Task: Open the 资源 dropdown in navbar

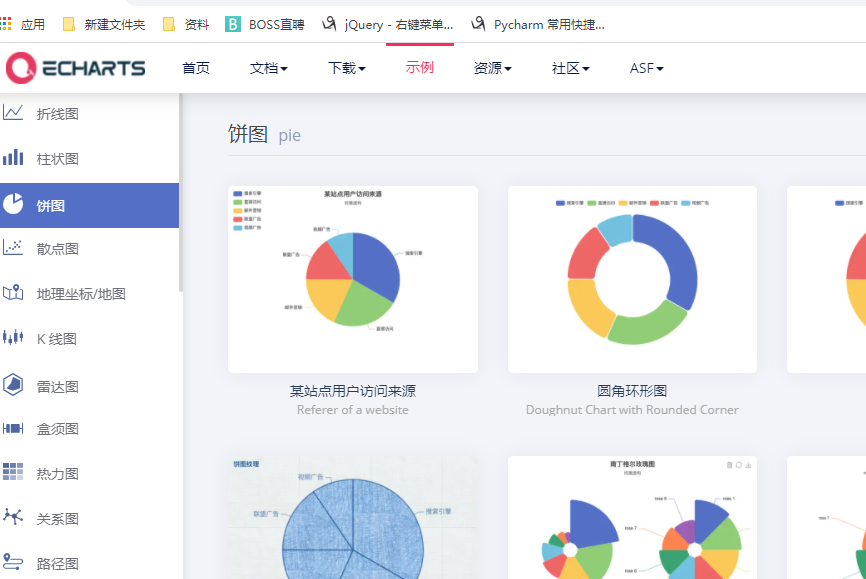Action: click(493, 68)
